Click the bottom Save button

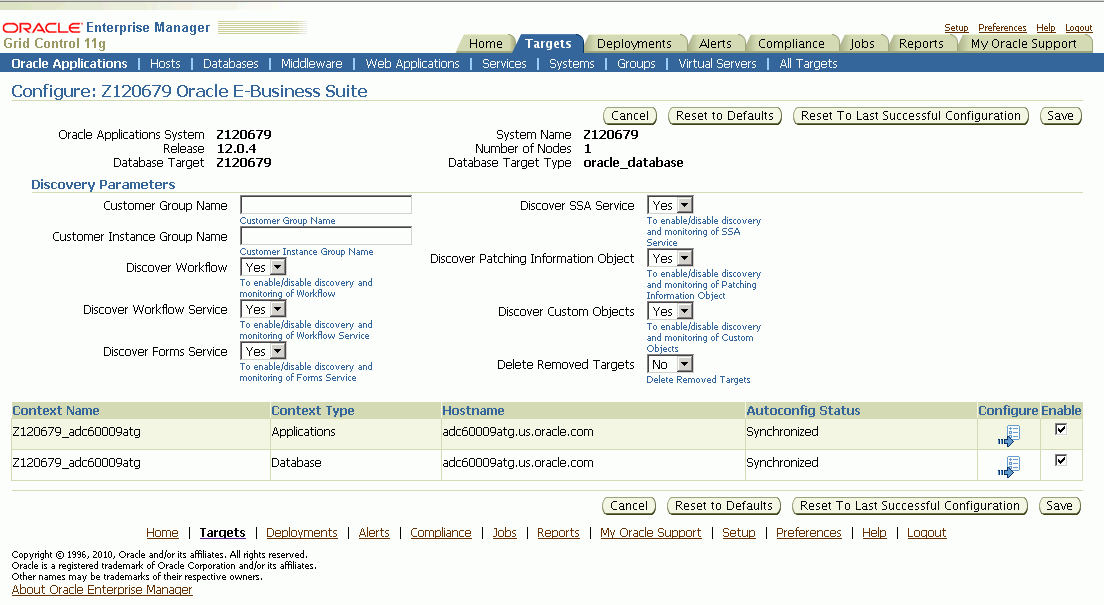1059,506
